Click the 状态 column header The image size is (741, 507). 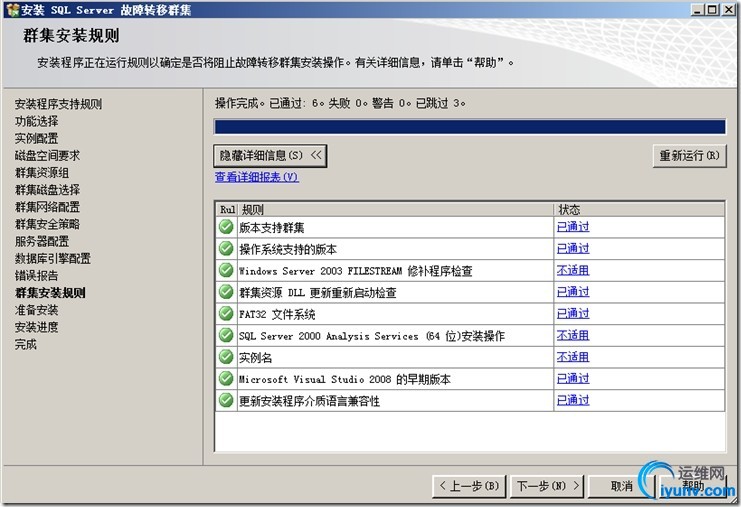(639, 210)
